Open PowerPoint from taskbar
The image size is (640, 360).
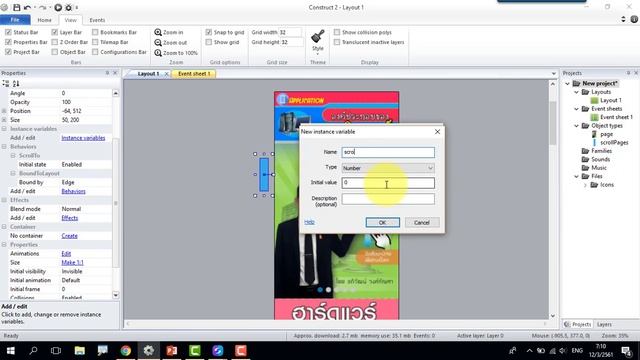click(172, 351)
